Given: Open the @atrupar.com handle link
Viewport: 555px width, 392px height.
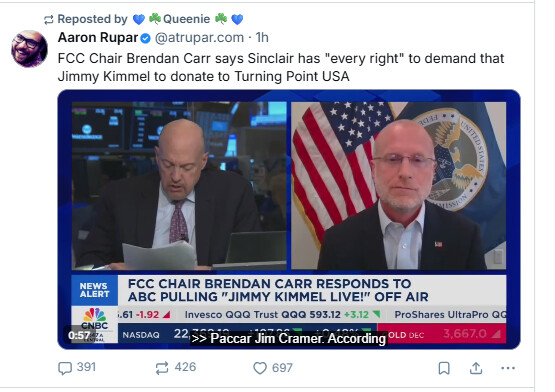Looking at the screenshot, I should tap(199, 38).
